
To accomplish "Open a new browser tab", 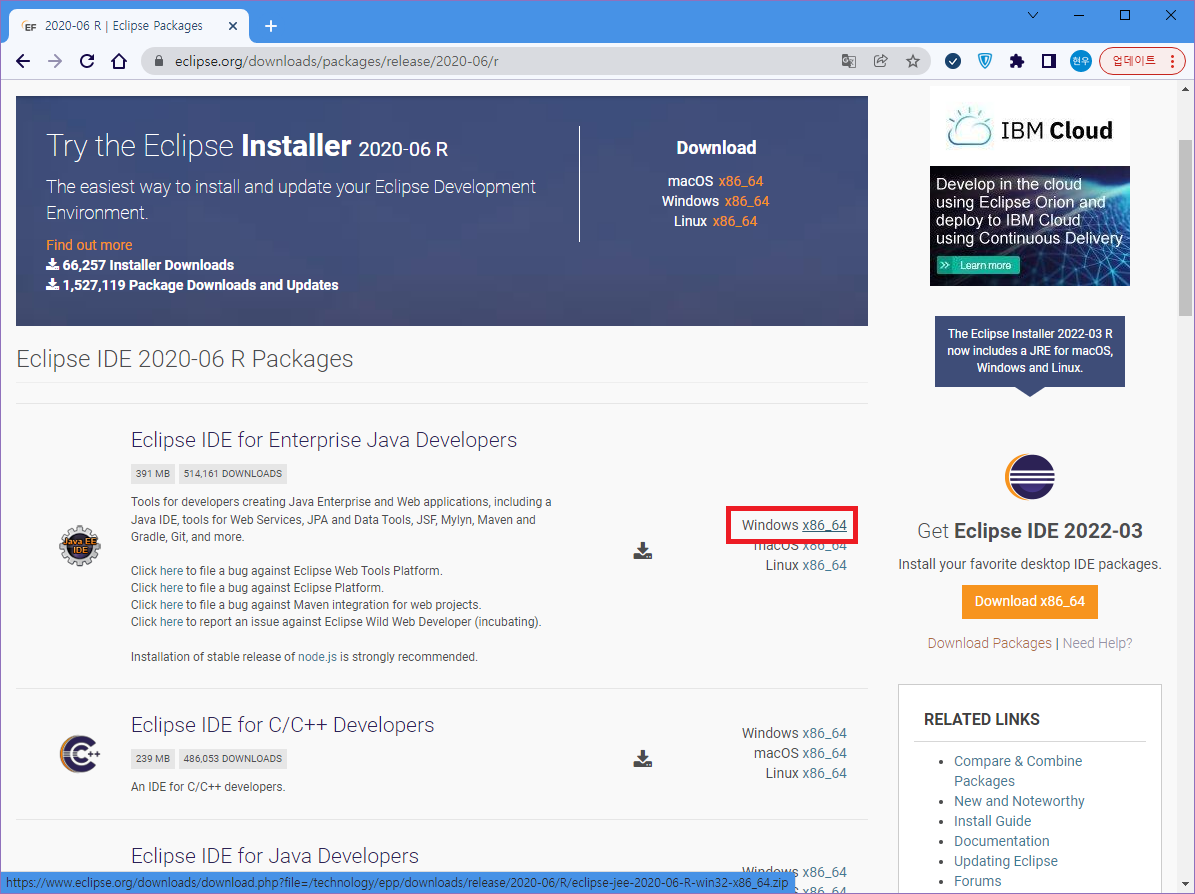I will [x=271, y=26].
